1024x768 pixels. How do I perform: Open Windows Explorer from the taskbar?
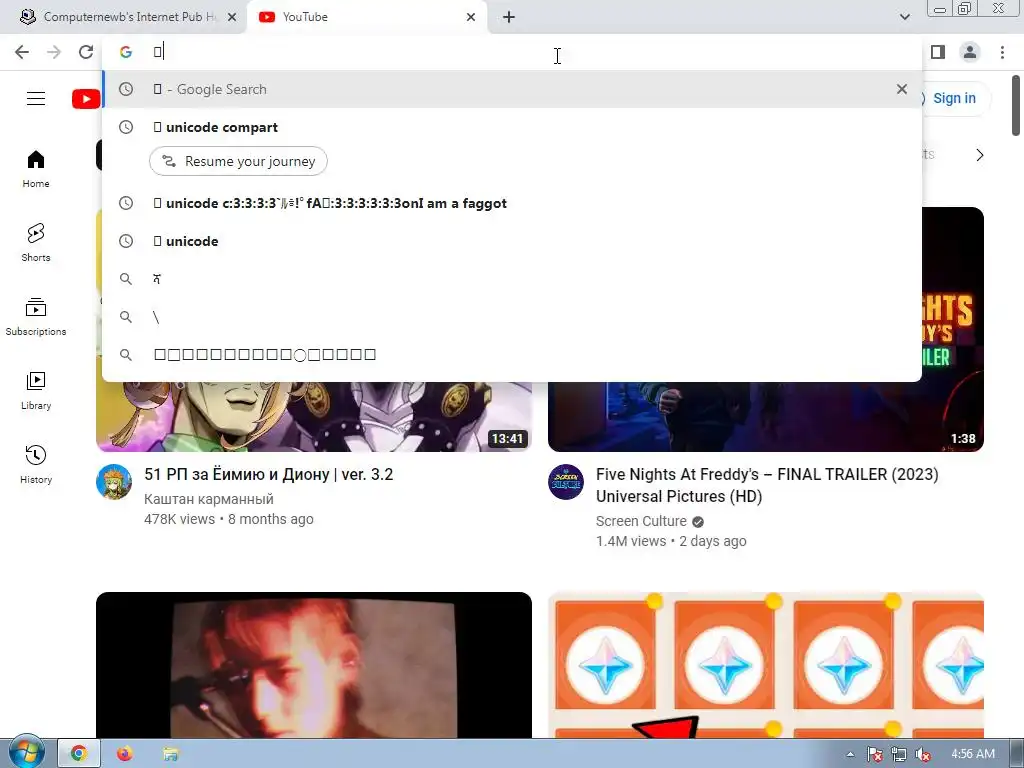170,754
